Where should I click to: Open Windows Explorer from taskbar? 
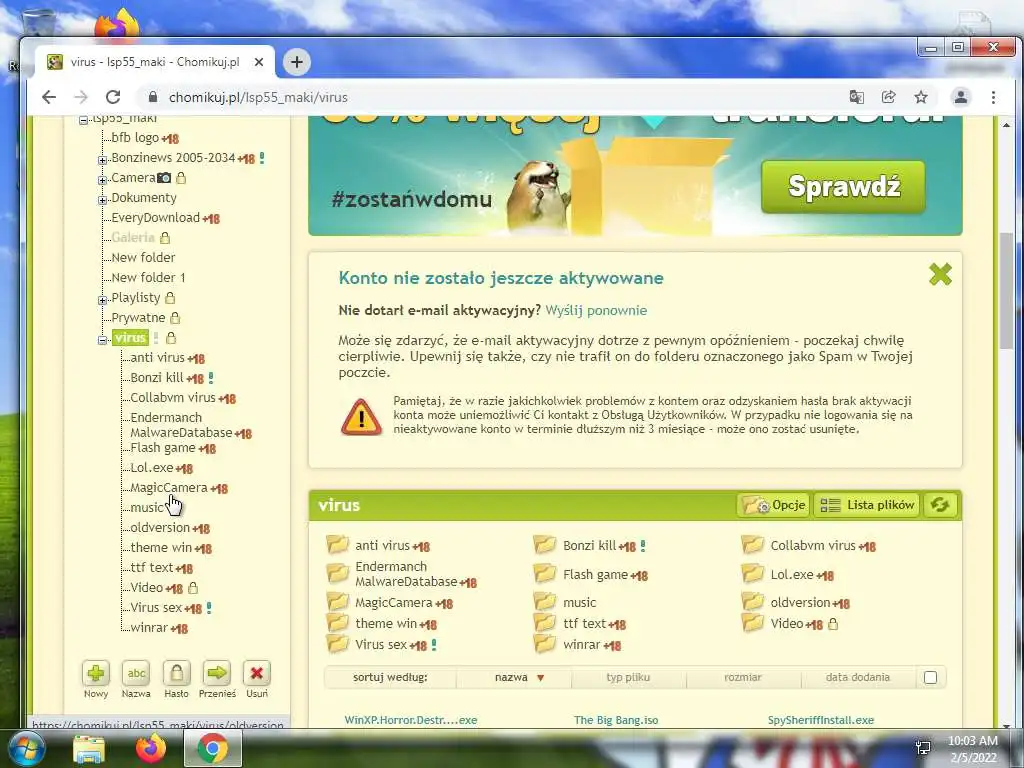[89, 748]
